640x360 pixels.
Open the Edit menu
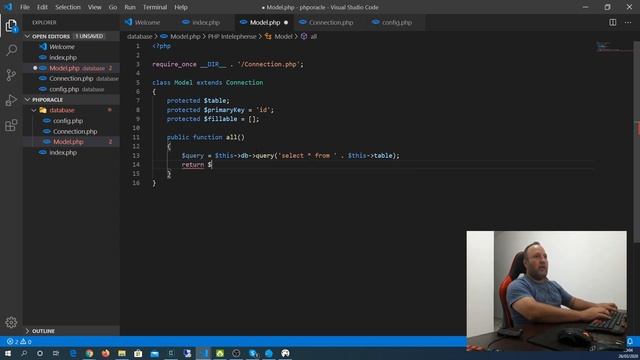(42, 7)
